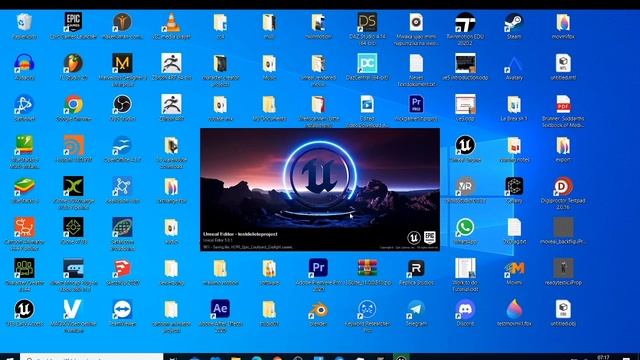640x360 pixels.
Task: Launch the Adobe After Effects shortcut
Action: pos(220,309)
